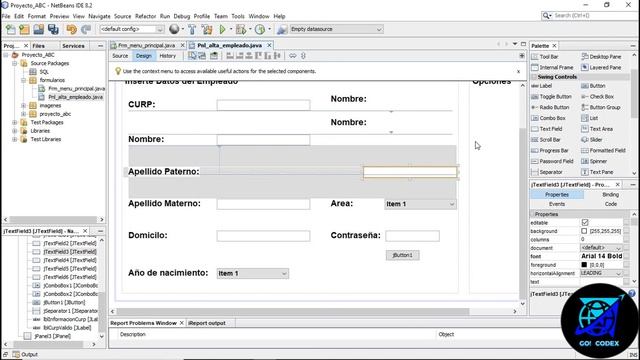Click the Redo toolbar icon
This screenshot has width=640, height=360.
coord(86,29)
